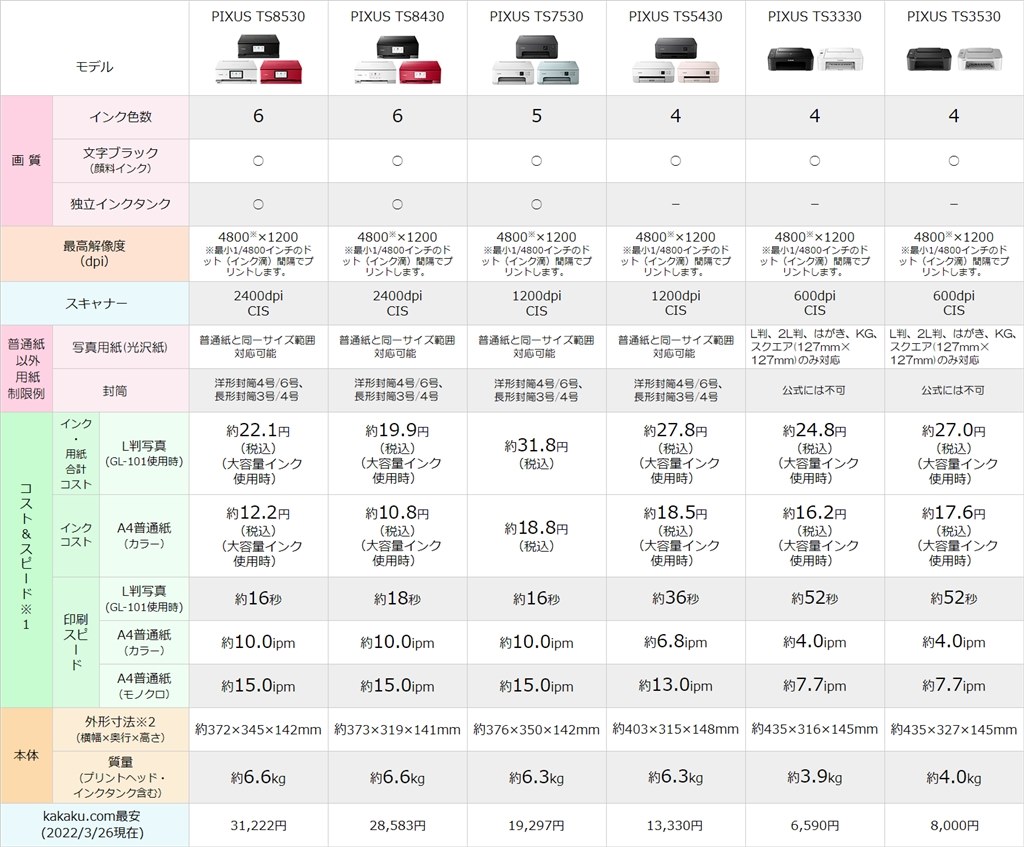Click the "約373×319×141mm" dimensions cell
1024x847 pixels.
397,729
